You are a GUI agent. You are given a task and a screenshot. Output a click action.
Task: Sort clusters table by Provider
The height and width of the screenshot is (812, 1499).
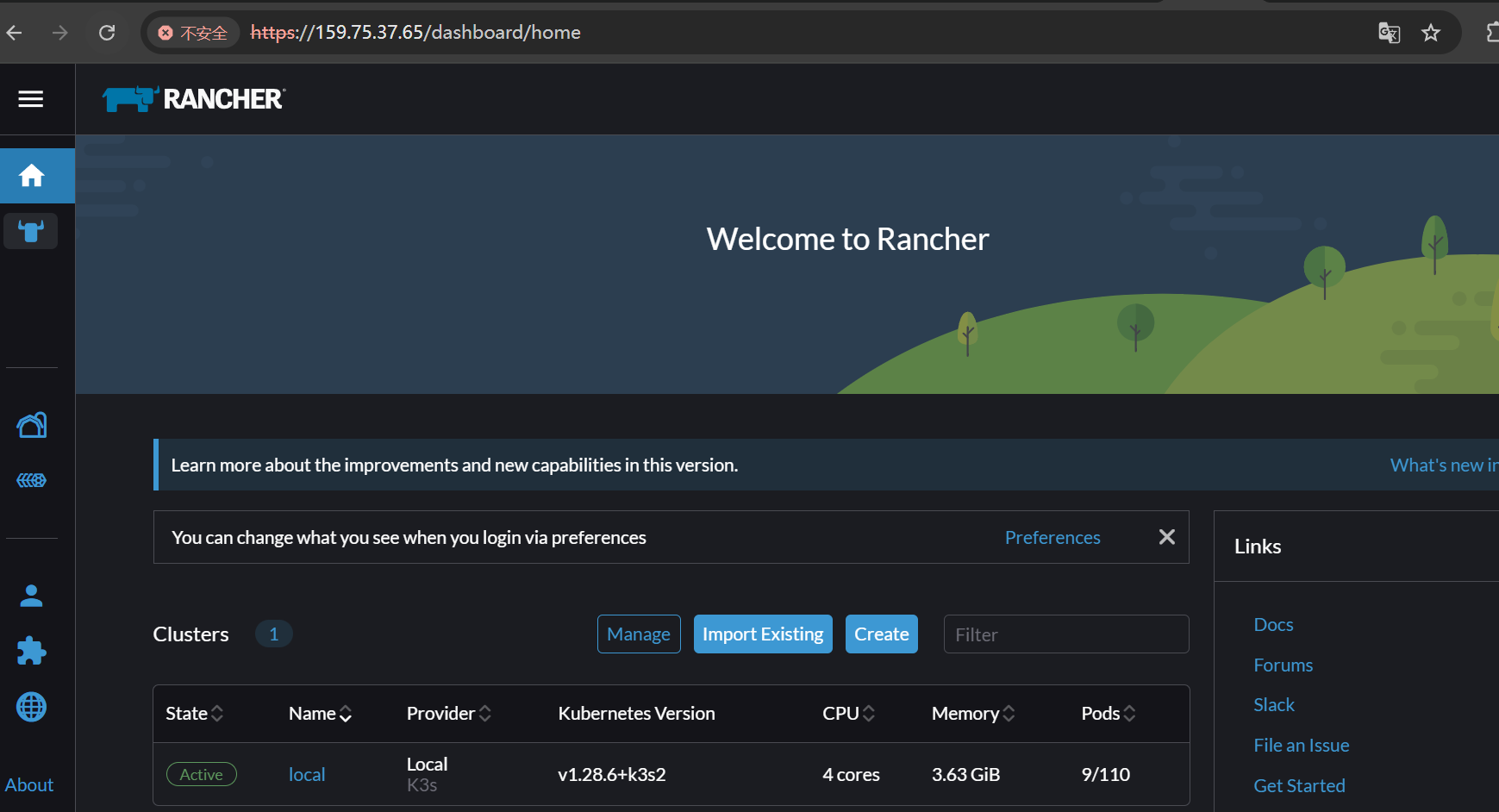pos(448,714)
